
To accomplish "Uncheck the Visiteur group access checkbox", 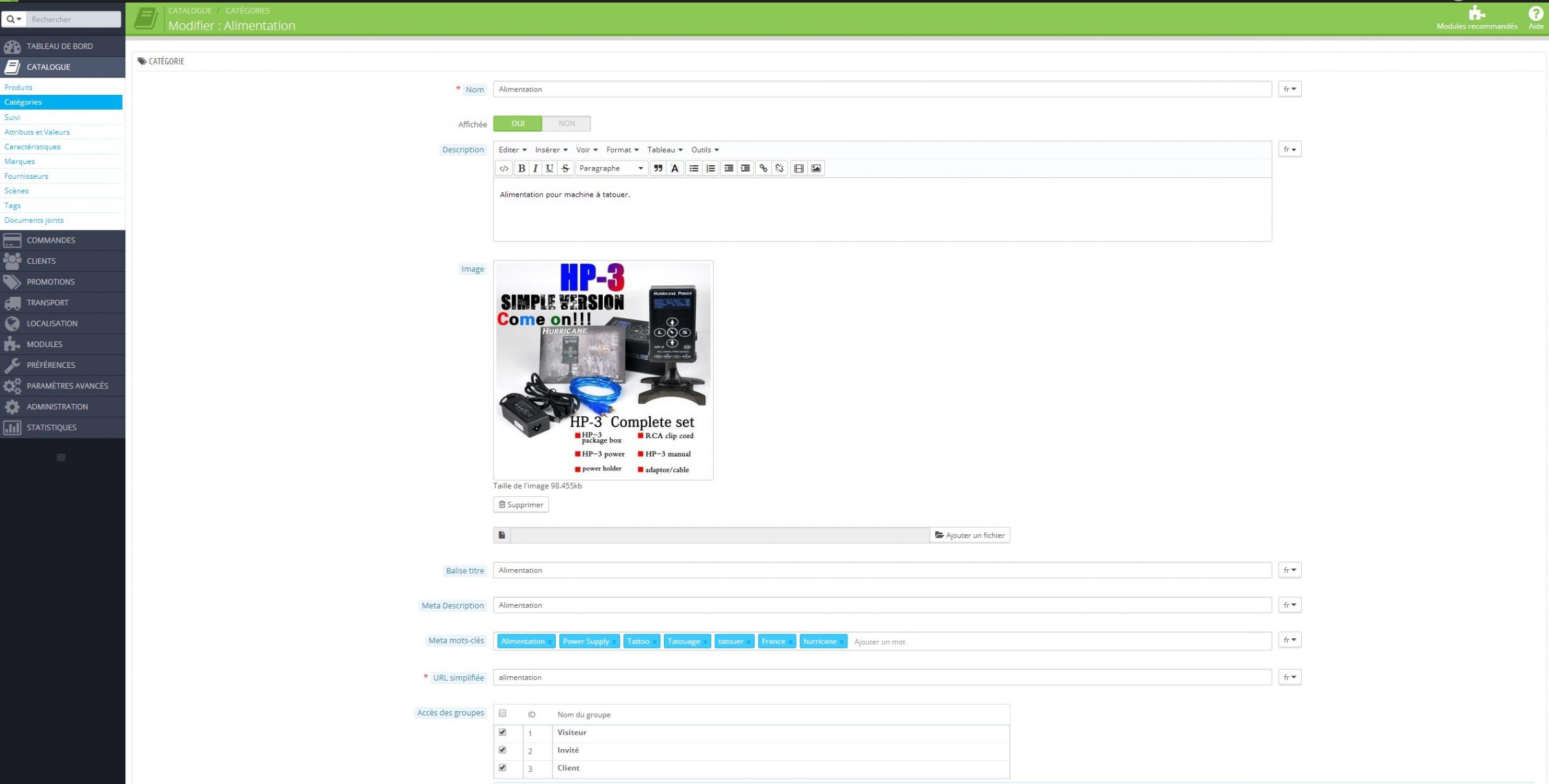I will click(502, 732).
